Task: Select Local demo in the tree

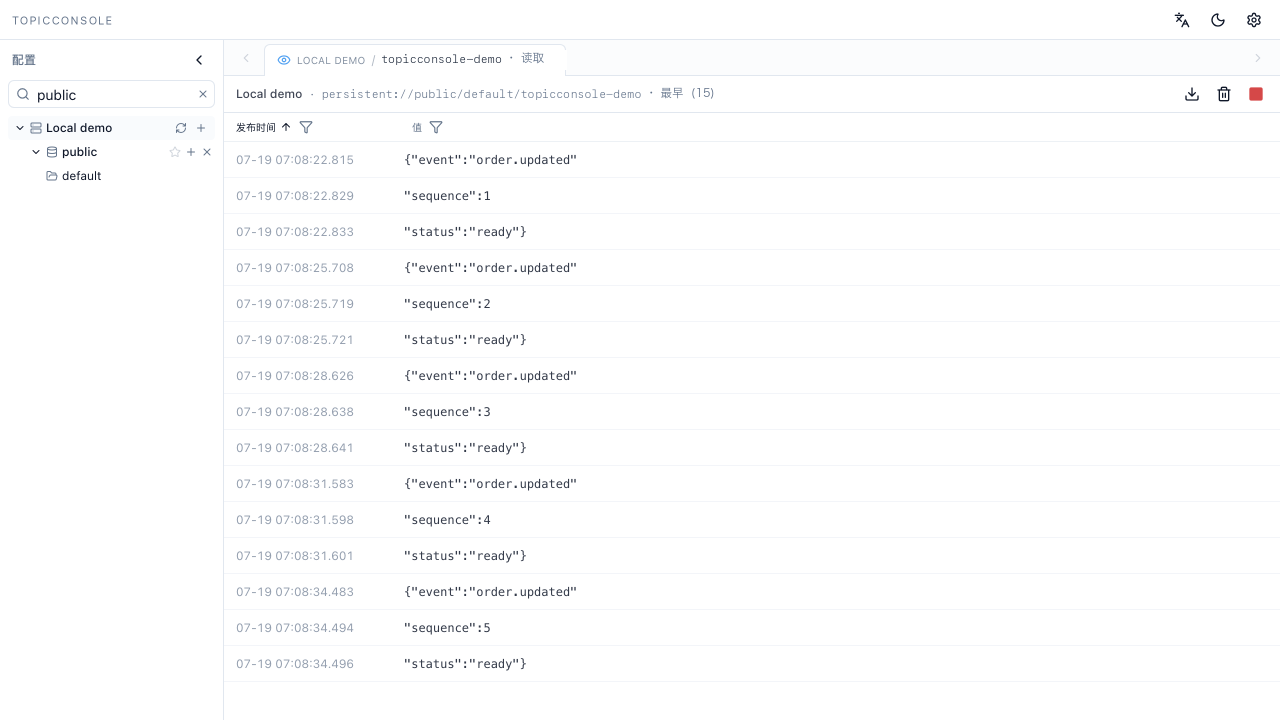Action: [79, 128]
